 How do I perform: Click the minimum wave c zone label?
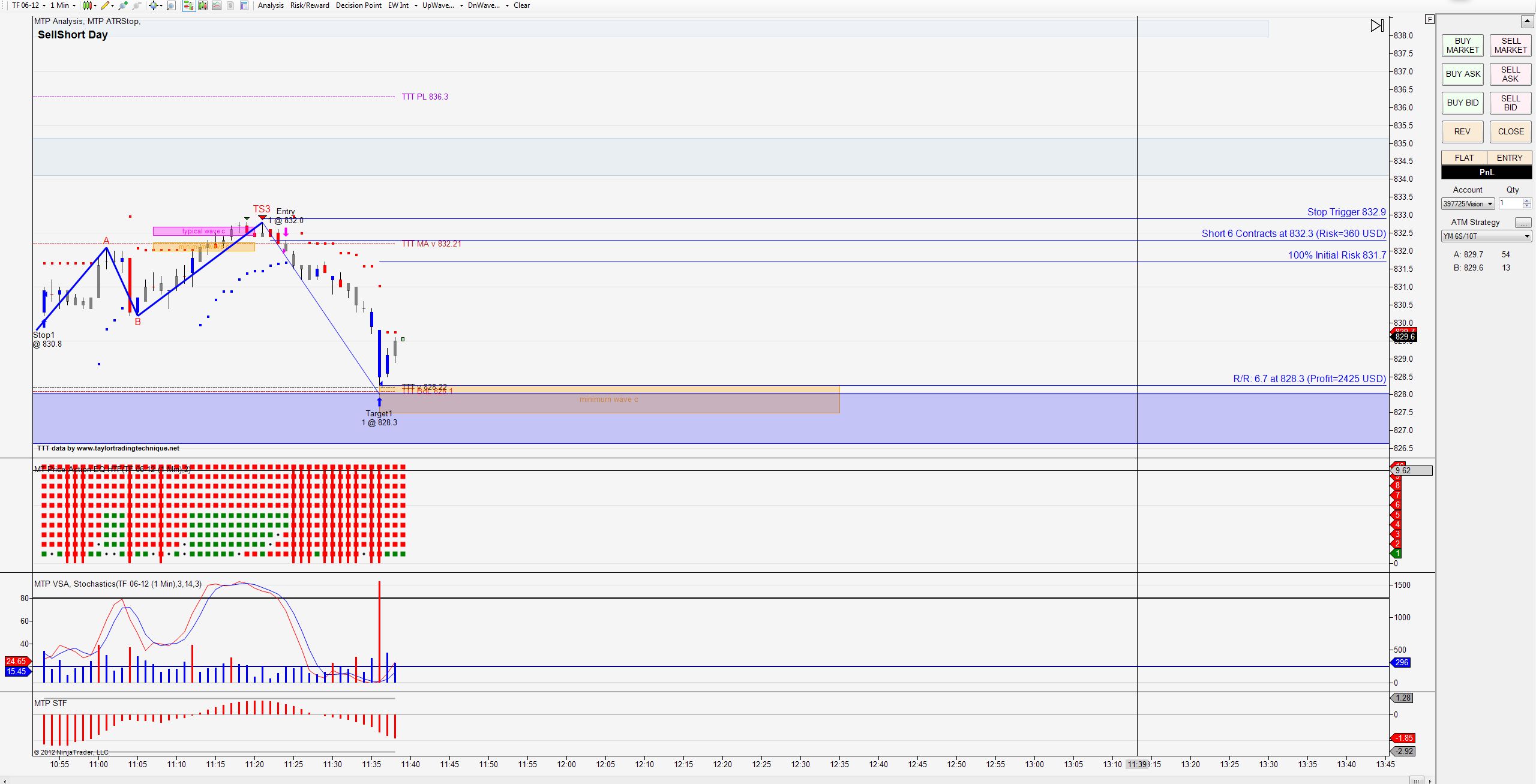(x=608, y=399)
